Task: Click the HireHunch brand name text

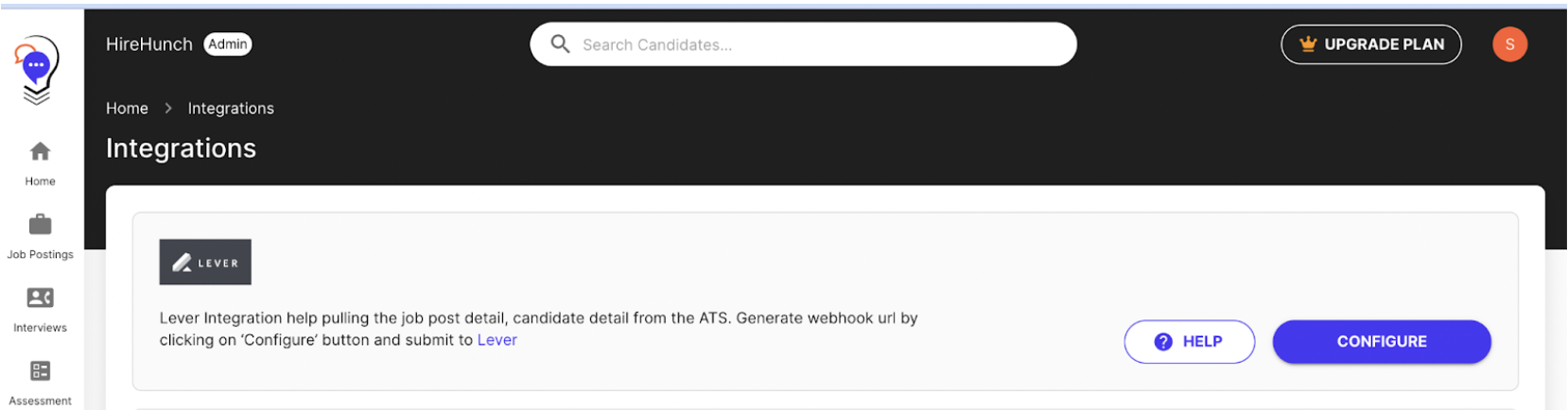Action: [x=148, y=44]
